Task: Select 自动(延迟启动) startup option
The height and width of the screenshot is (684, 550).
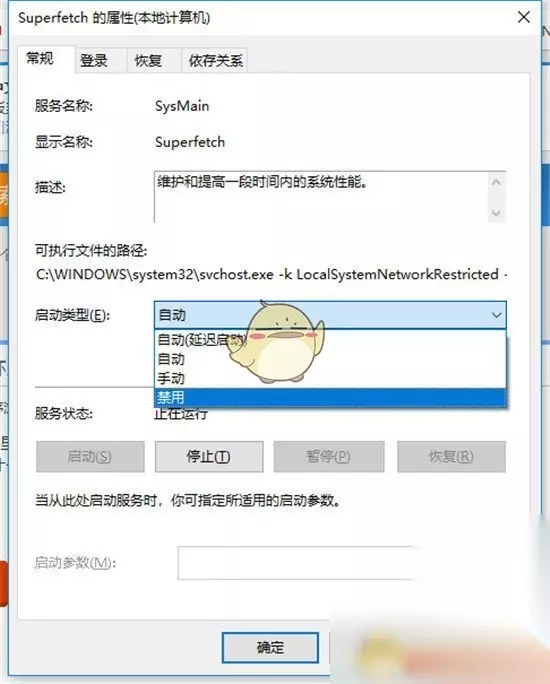Action: pos(330,340)
